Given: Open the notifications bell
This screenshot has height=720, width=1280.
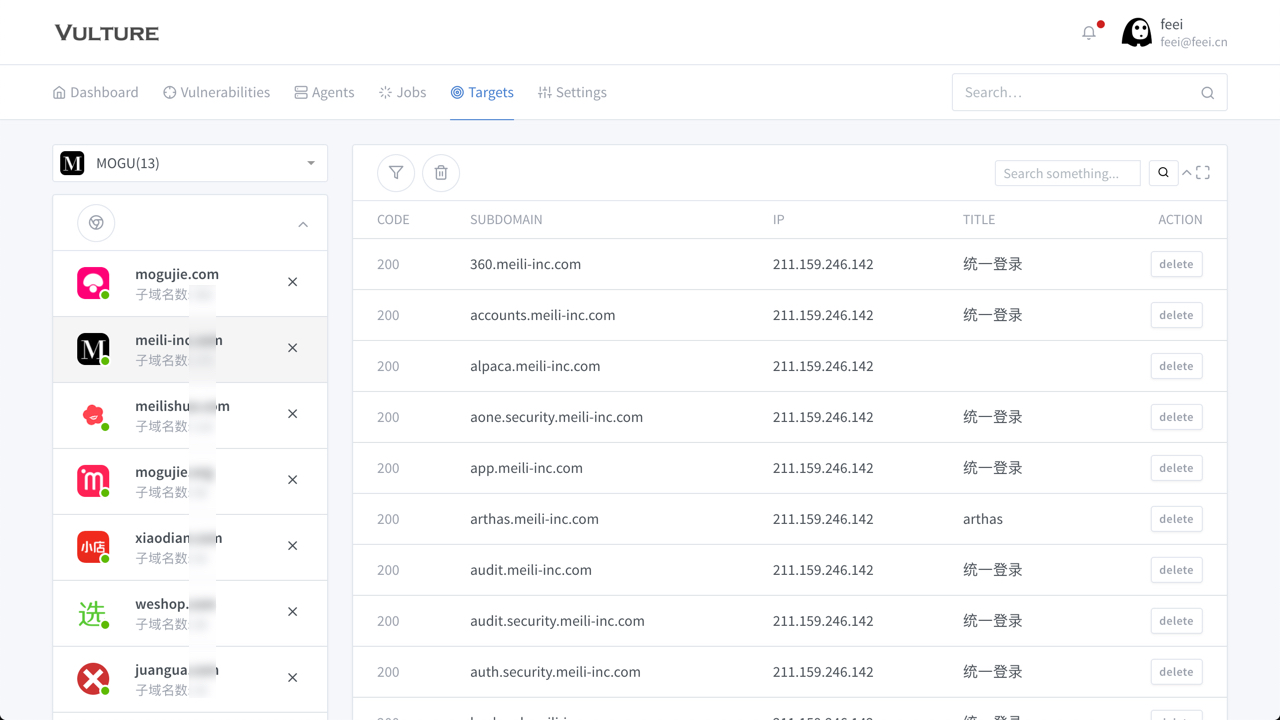Looking at the screenshot, I should (x=1089, y=33).
